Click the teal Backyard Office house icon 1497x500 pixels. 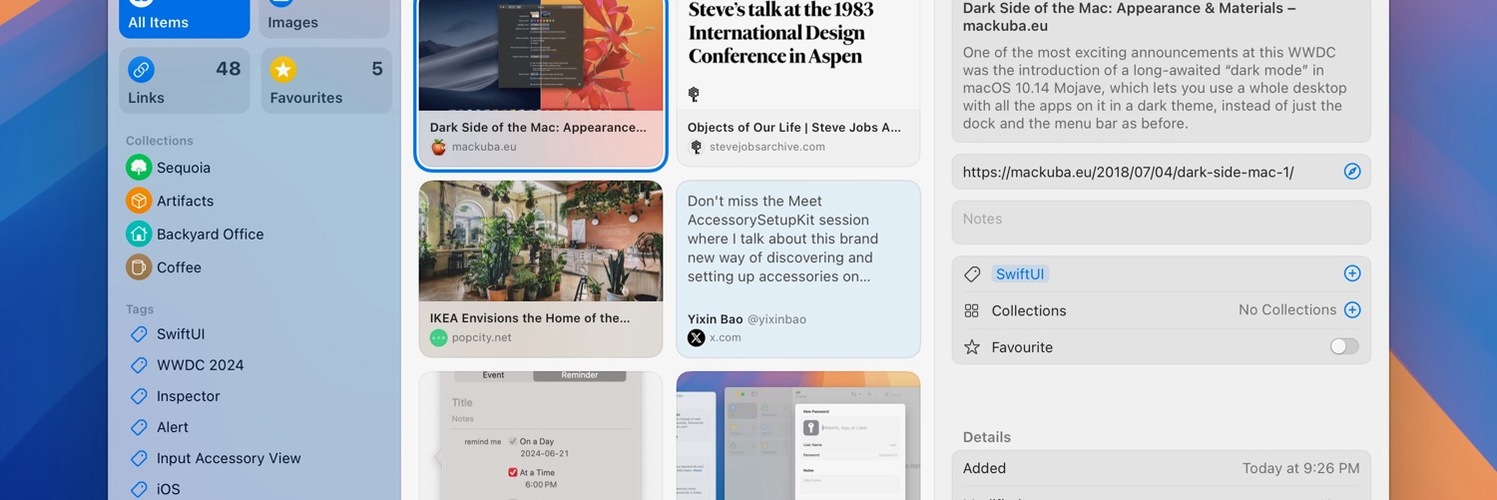click(x=139, y=234)
